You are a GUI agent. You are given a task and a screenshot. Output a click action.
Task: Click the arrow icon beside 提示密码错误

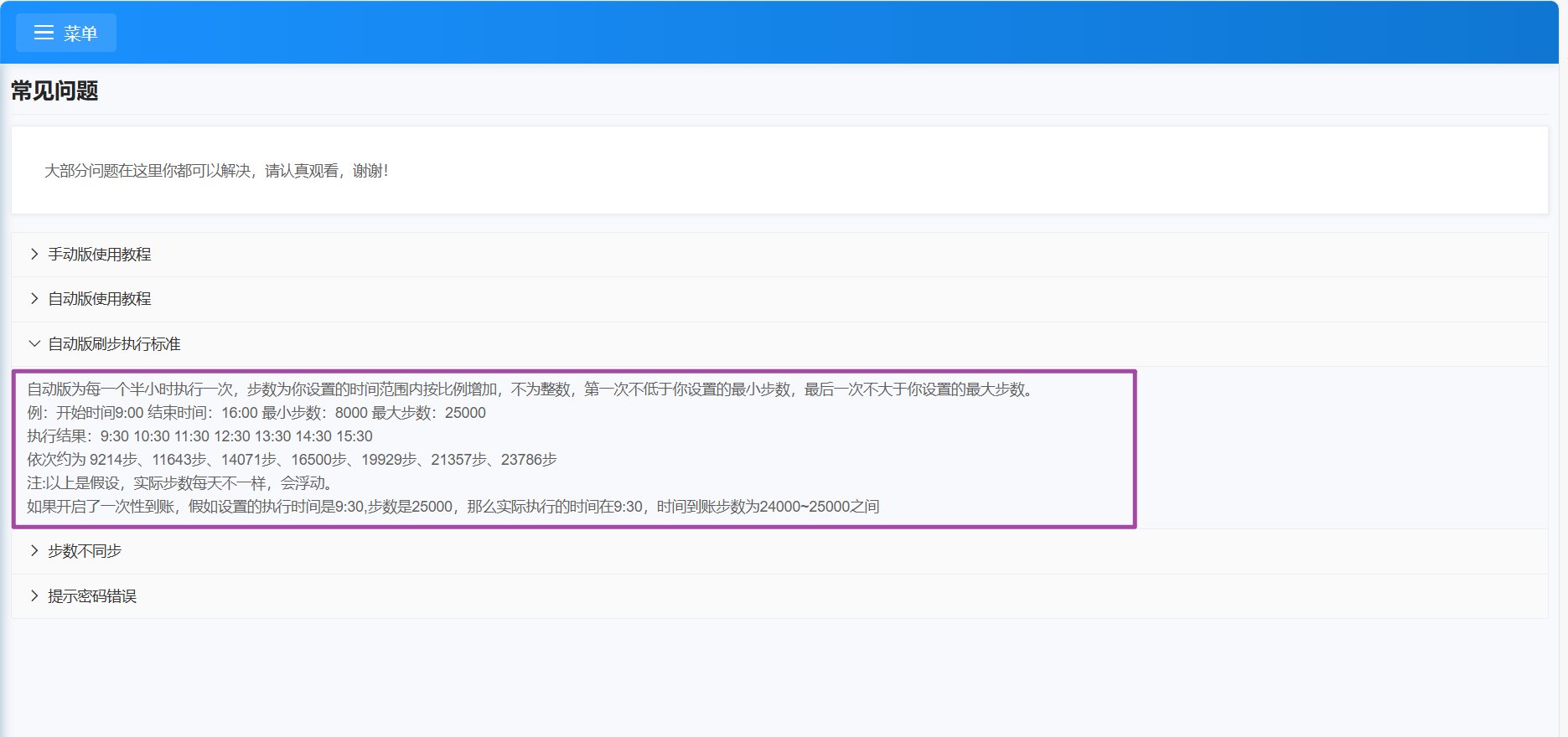point(34,596)
